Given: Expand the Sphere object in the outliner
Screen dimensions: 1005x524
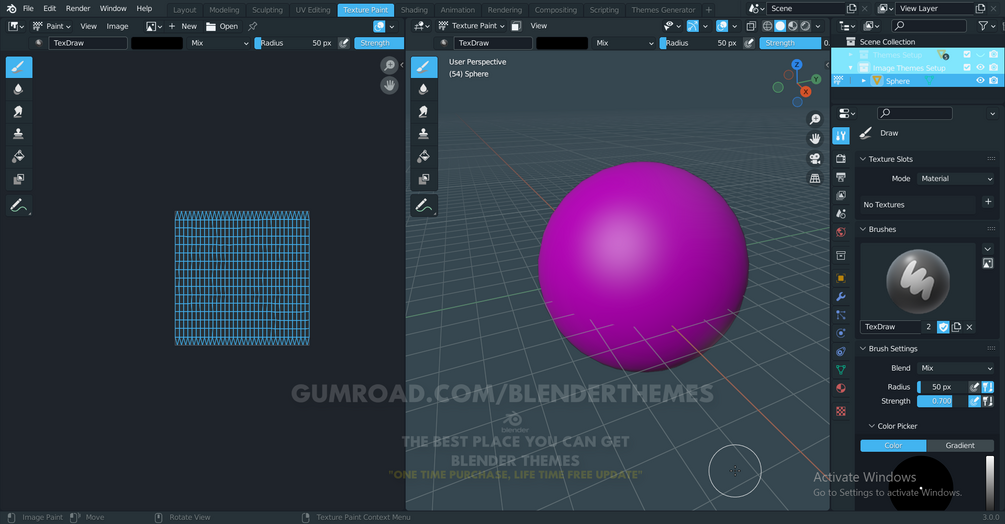Looking at the screenshot, I should [863, 81].
